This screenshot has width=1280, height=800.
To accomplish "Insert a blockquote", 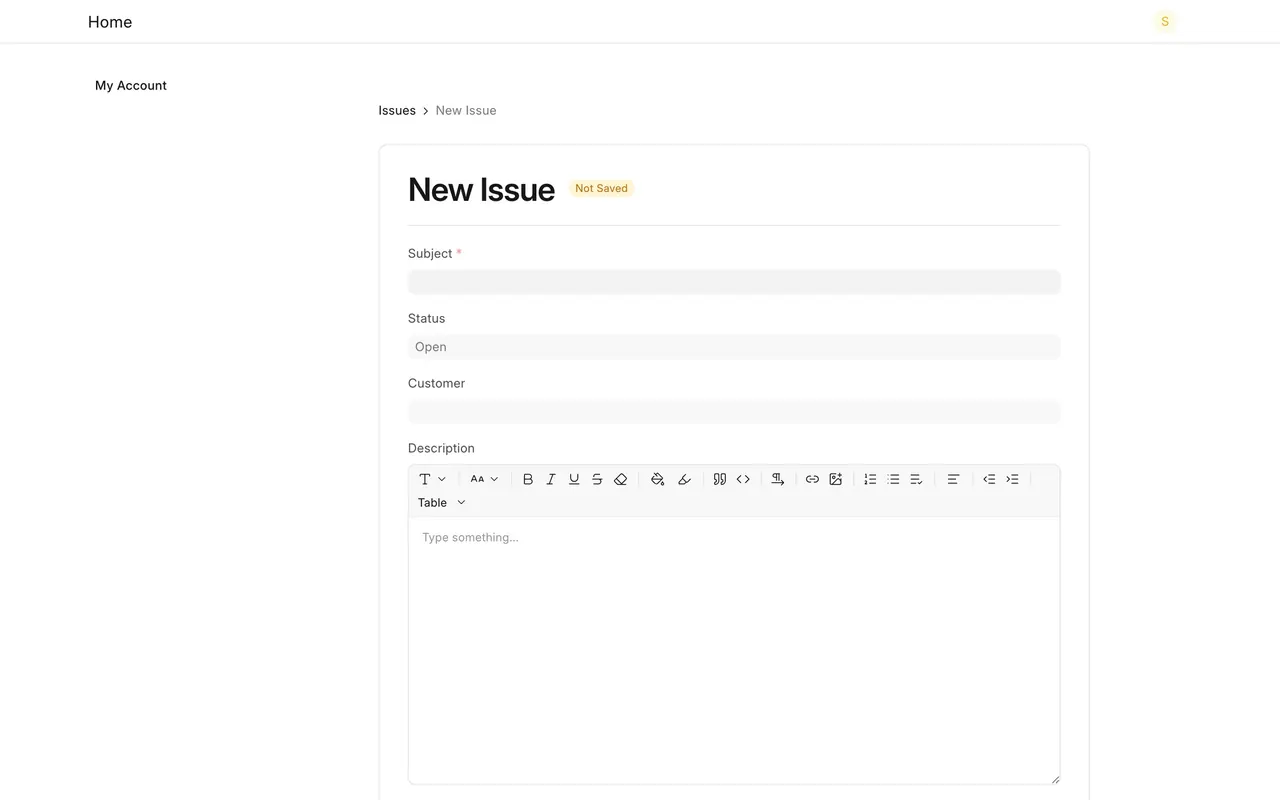I will click(x=720, y=479).
